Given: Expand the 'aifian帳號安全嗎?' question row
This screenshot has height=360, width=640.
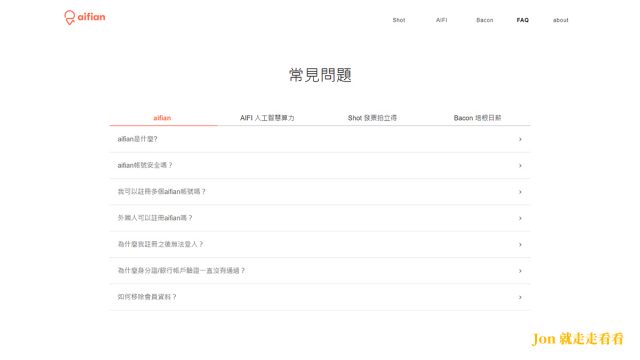Looking at the screenshot, I should 320,166.
